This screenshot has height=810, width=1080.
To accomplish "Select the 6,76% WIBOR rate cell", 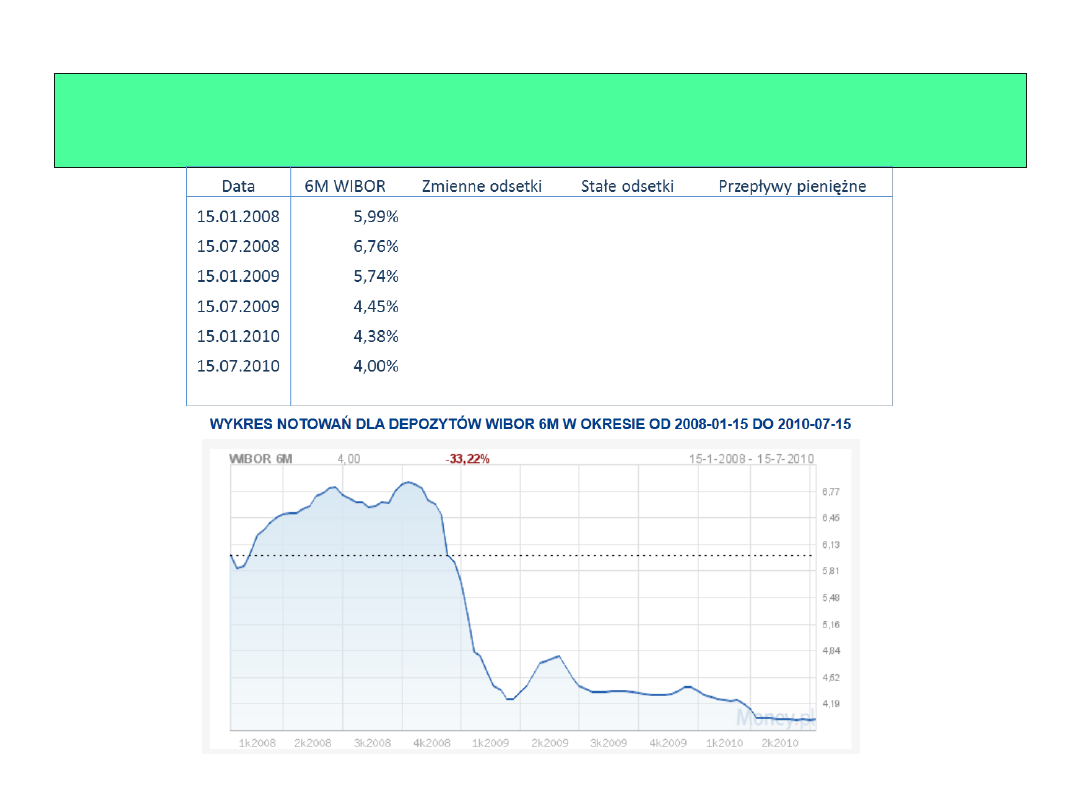I will pos(376,246).
